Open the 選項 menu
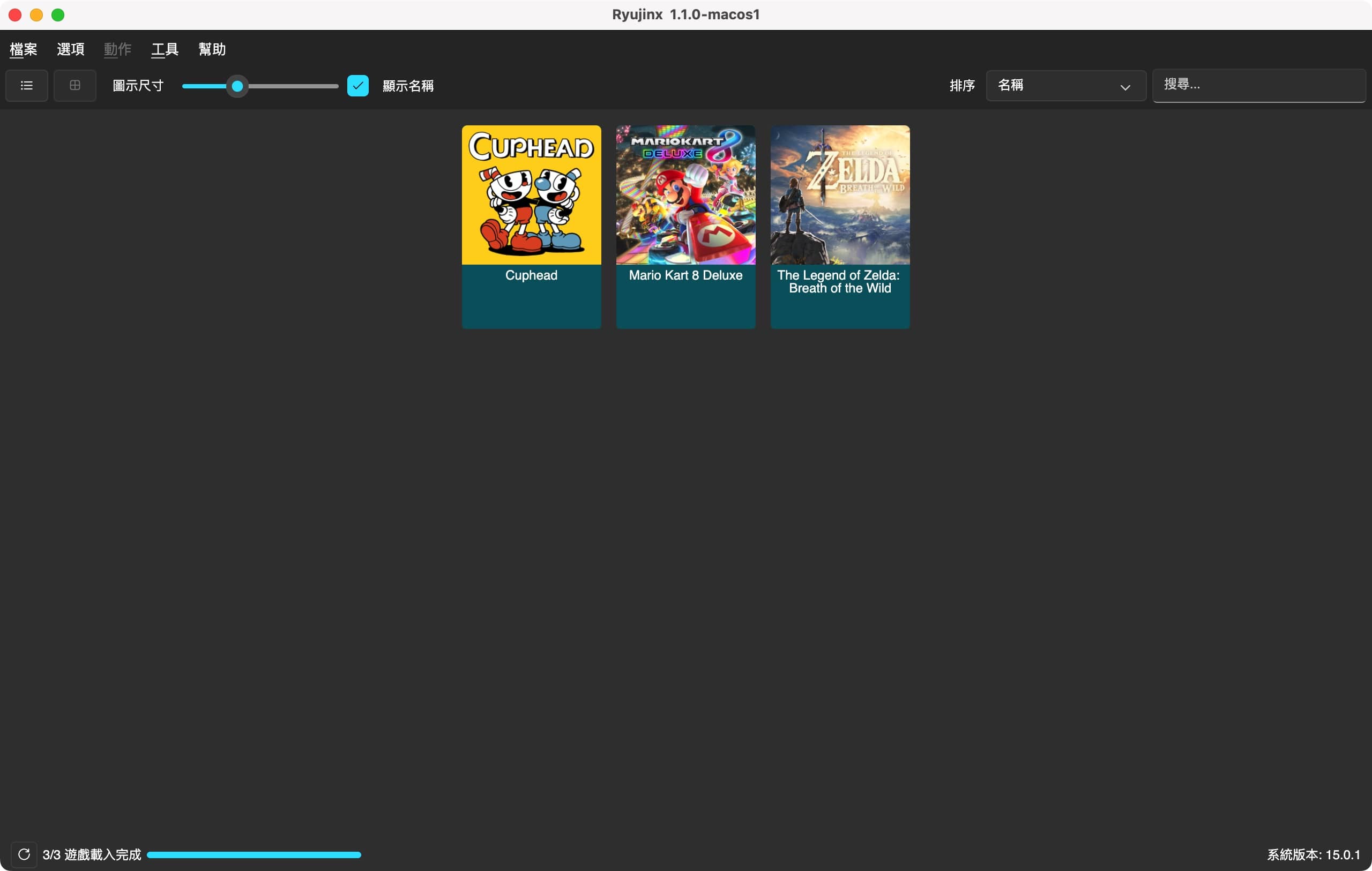The height and width of the screenshot is (871, 1372). coord(71,50)
